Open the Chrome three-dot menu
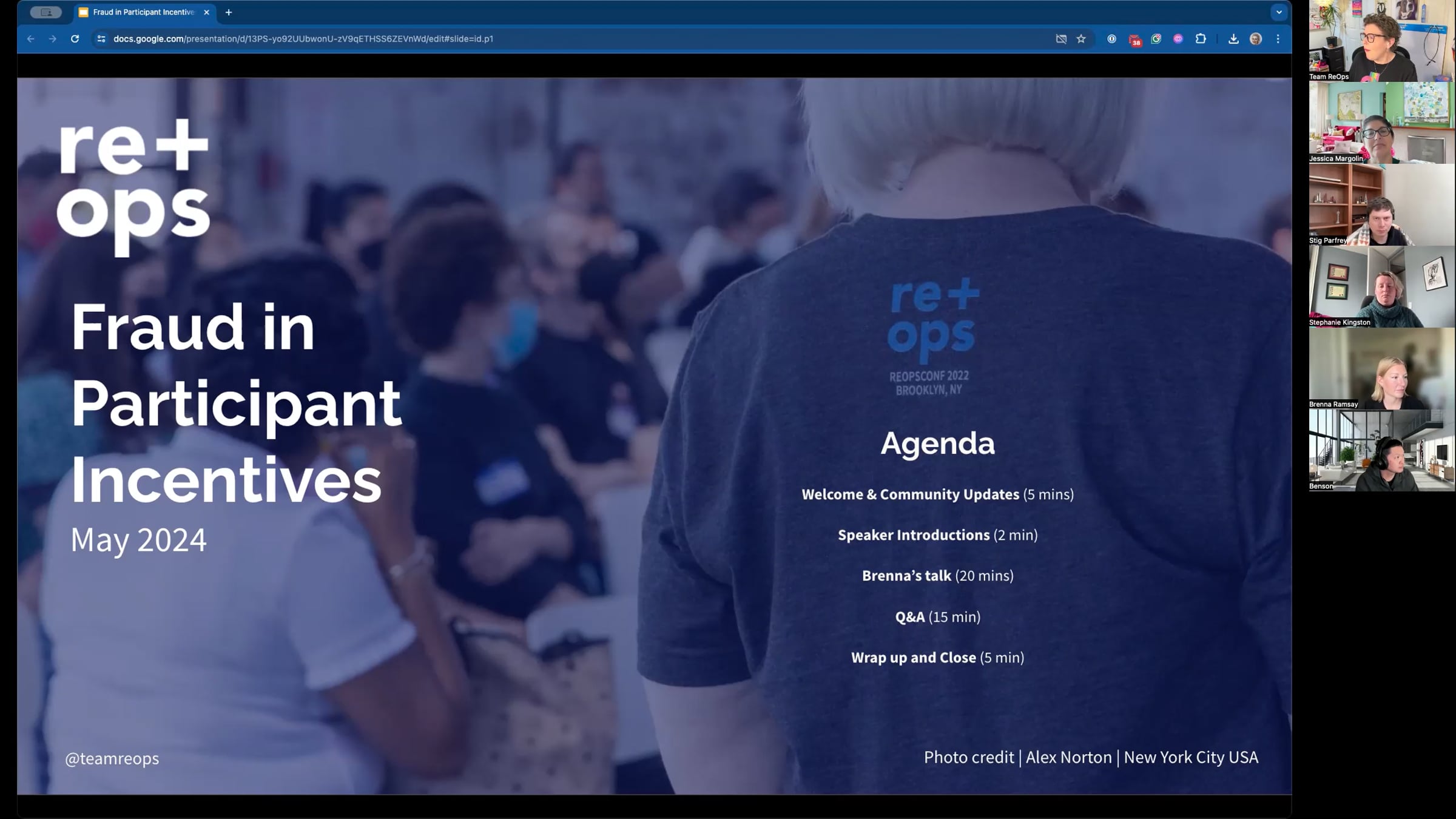1456x819 pixels. 1278,39
